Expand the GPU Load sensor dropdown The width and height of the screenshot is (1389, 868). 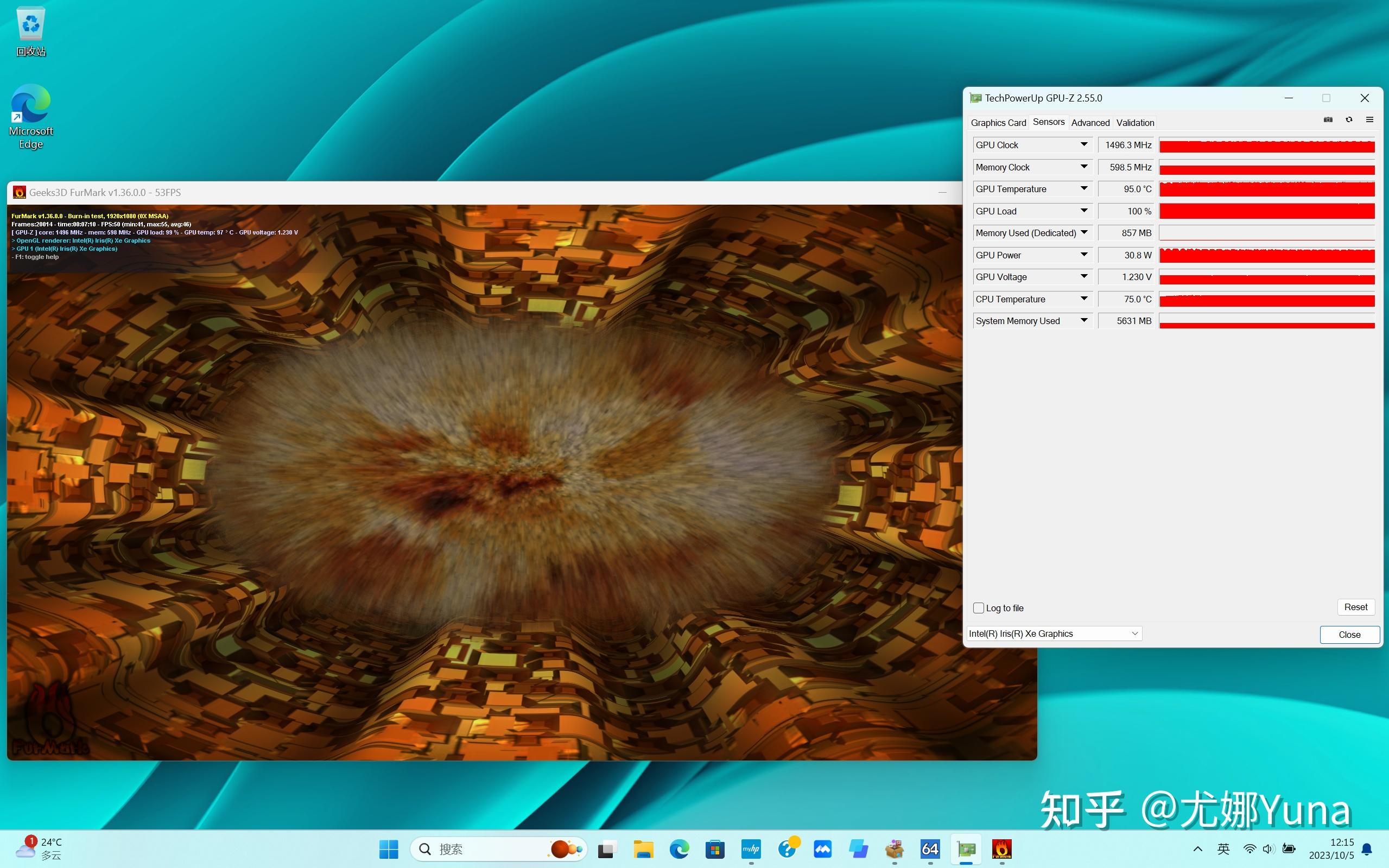click(x=1083, y=211)
